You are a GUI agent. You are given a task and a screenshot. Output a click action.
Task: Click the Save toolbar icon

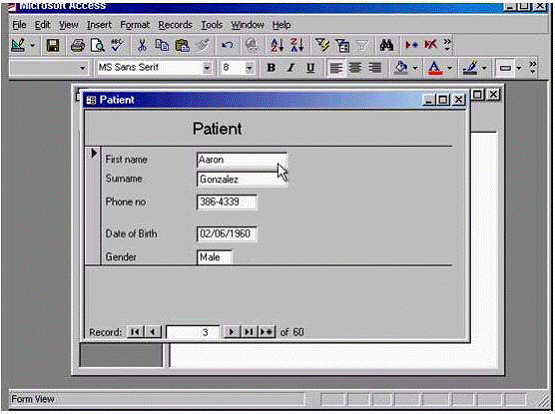click(x=53, y=46)
